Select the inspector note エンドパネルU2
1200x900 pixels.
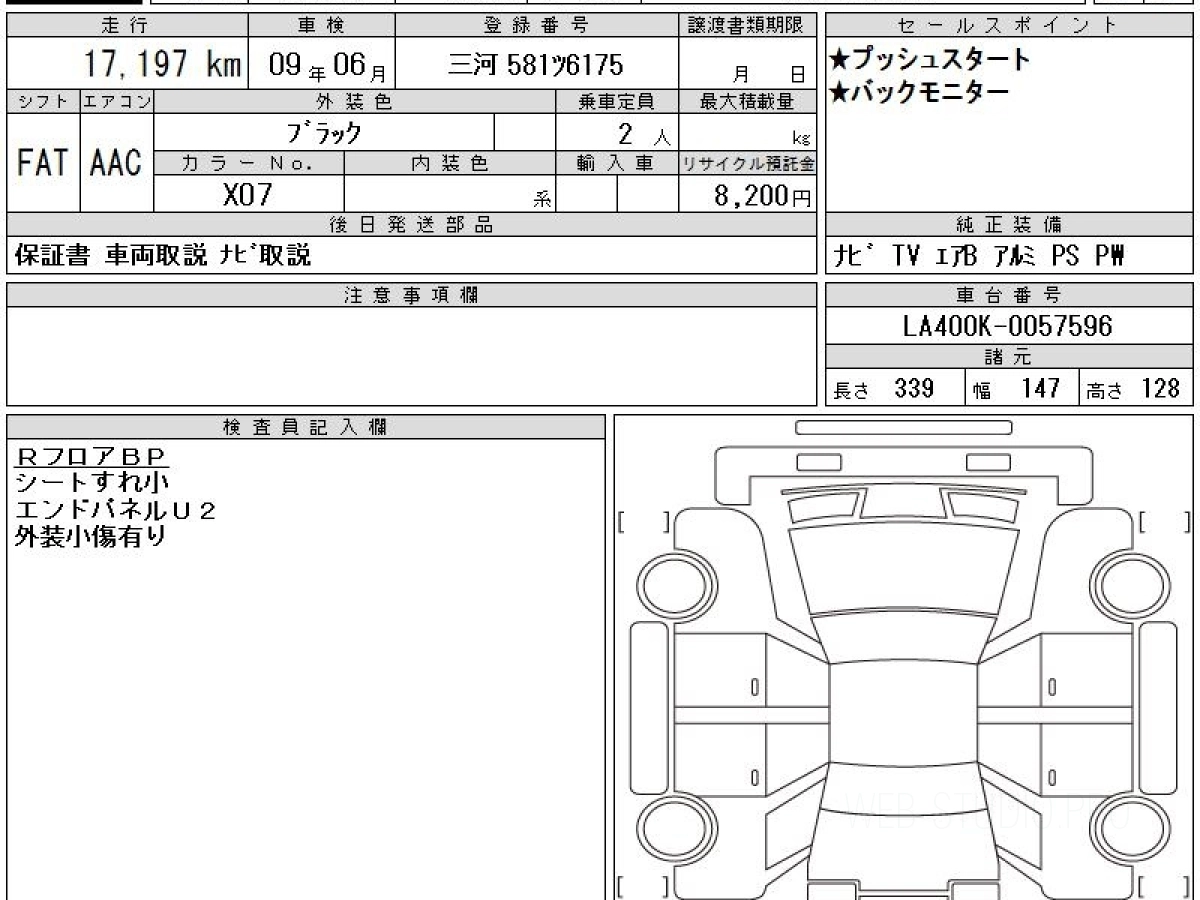coord(116,509)
